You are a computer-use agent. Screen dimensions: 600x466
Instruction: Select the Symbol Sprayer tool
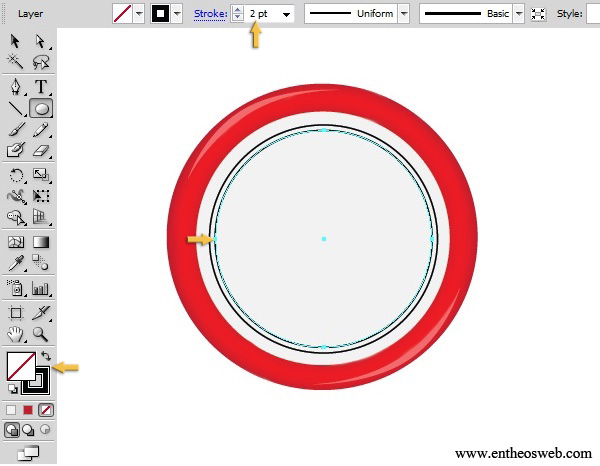click(x=15, y=288)
